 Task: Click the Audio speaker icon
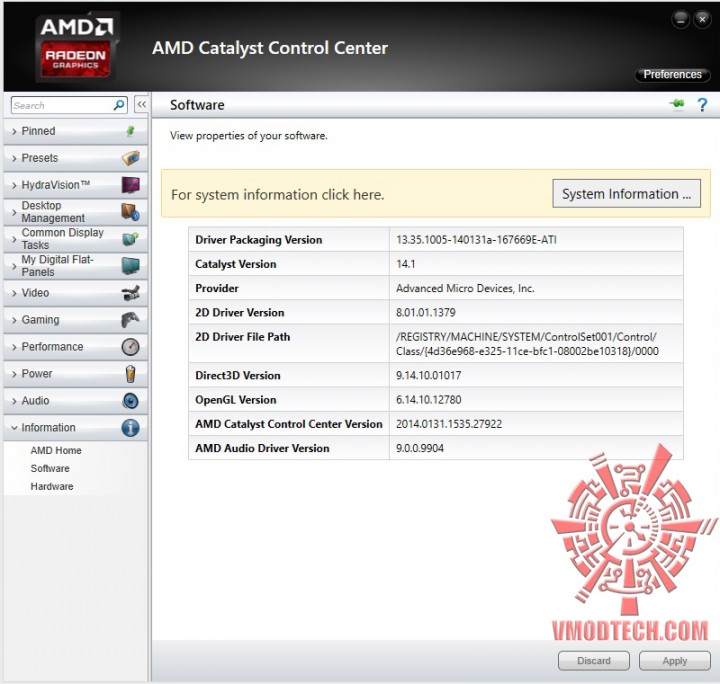click(131, 401)
